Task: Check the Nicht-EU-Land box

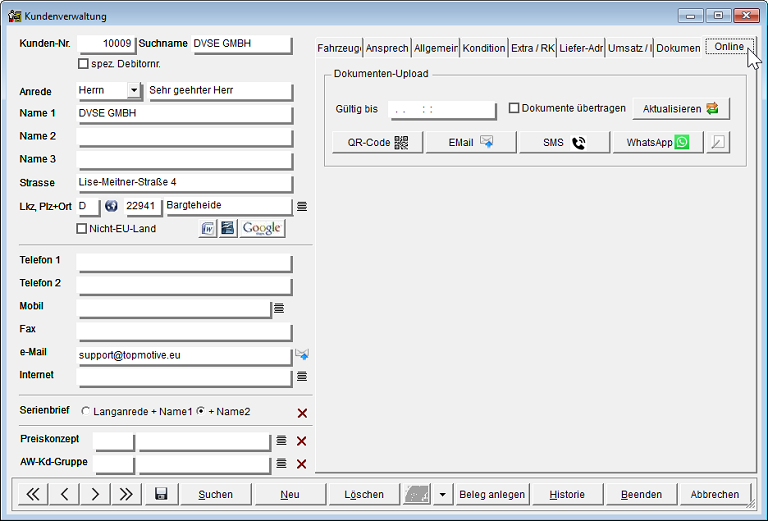Action: (82, 229)
